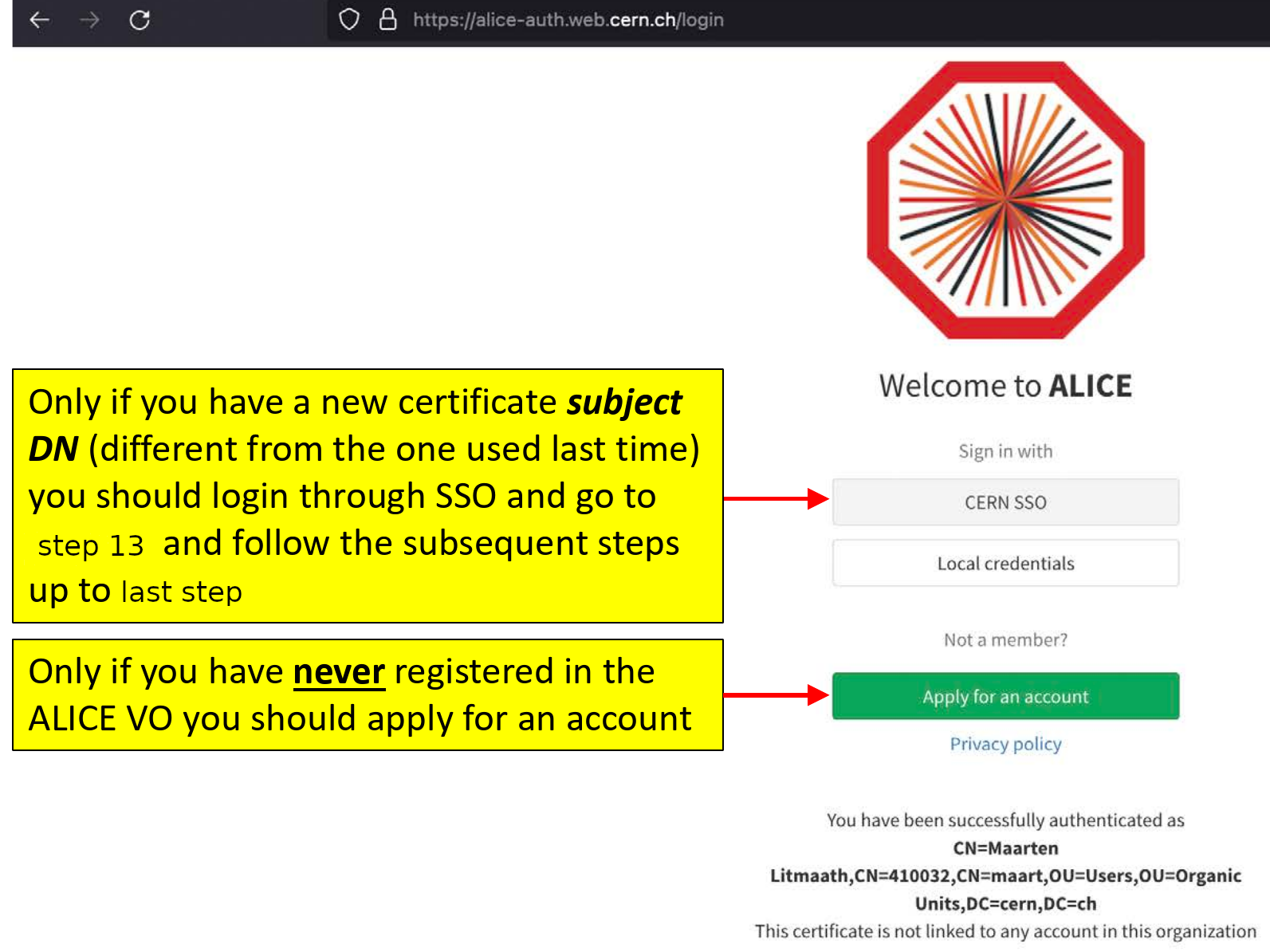1270x952 pixels.
Task: Click the 'Units,DC=cern,DC=ch' certificate line
Action: (x=1005, y=904)
